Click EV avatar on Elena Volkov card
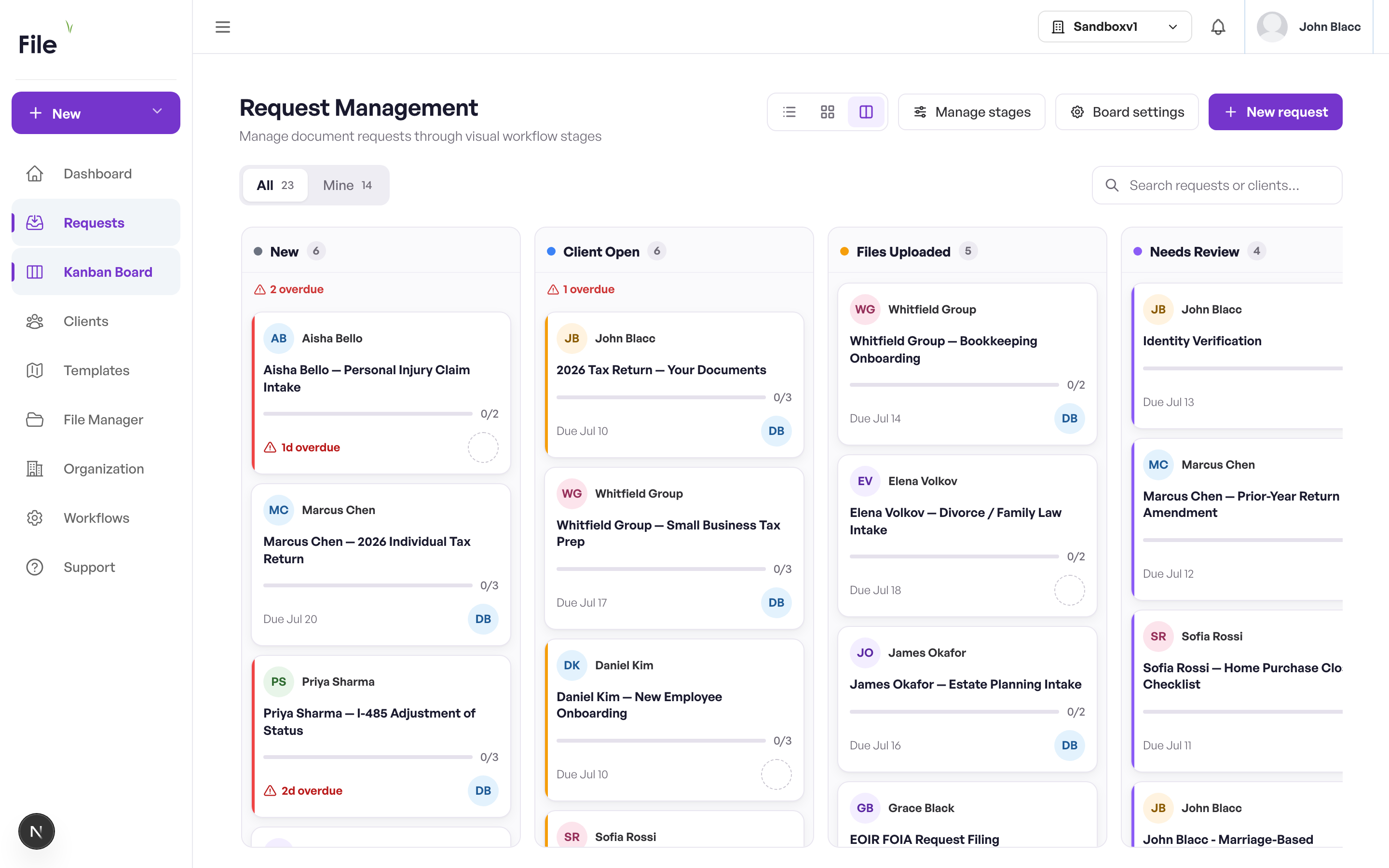This screenshot has height=868, width=1389. click(x=865, y=481)
